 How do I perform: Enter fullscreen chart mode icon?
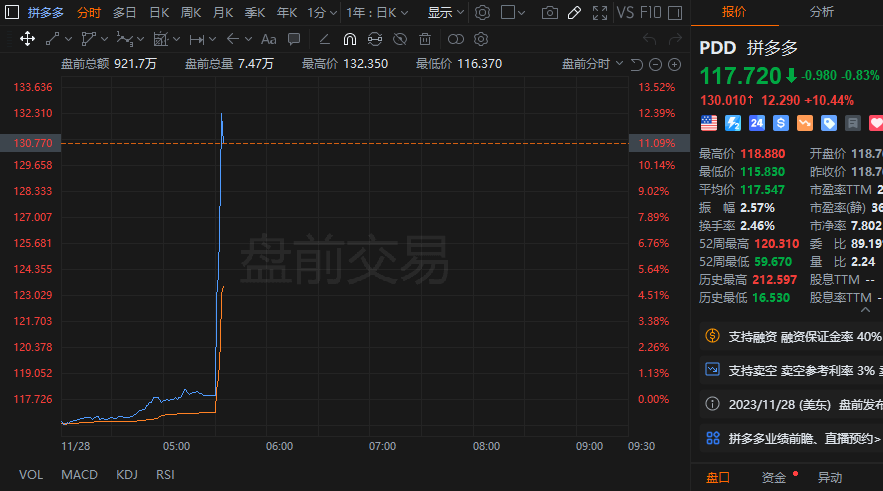(599, 13)
